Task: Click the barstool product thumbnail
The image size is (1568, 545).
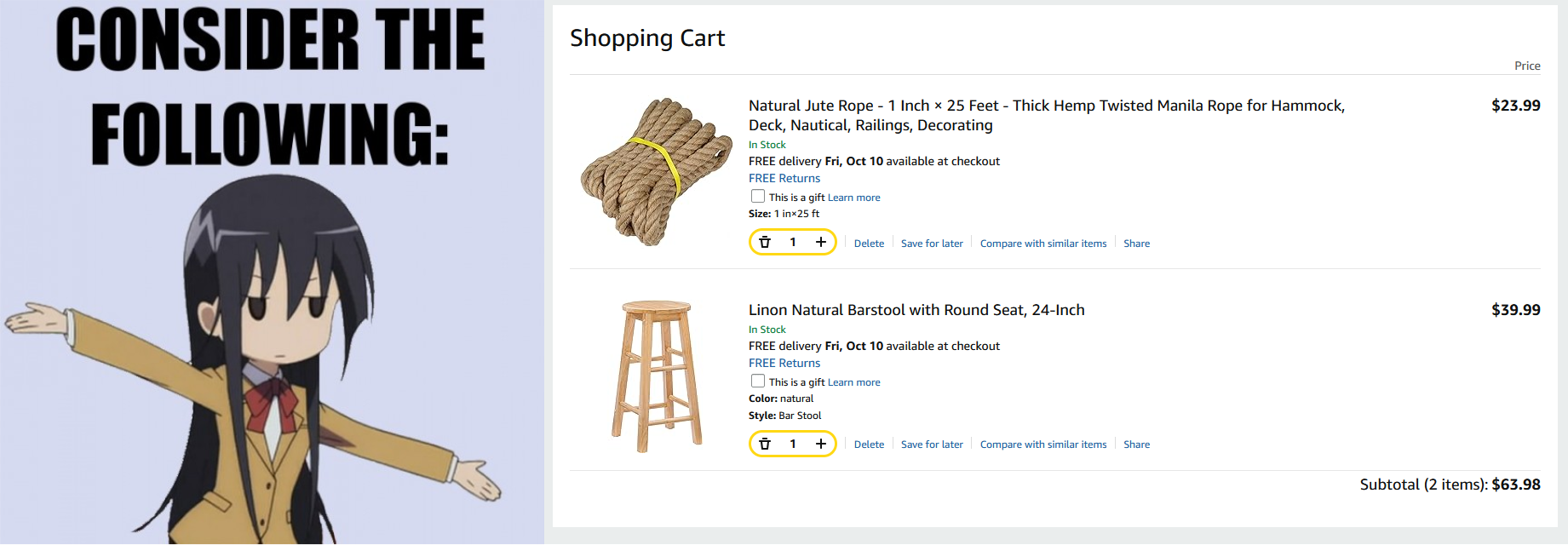Action: tap(657, 376)
